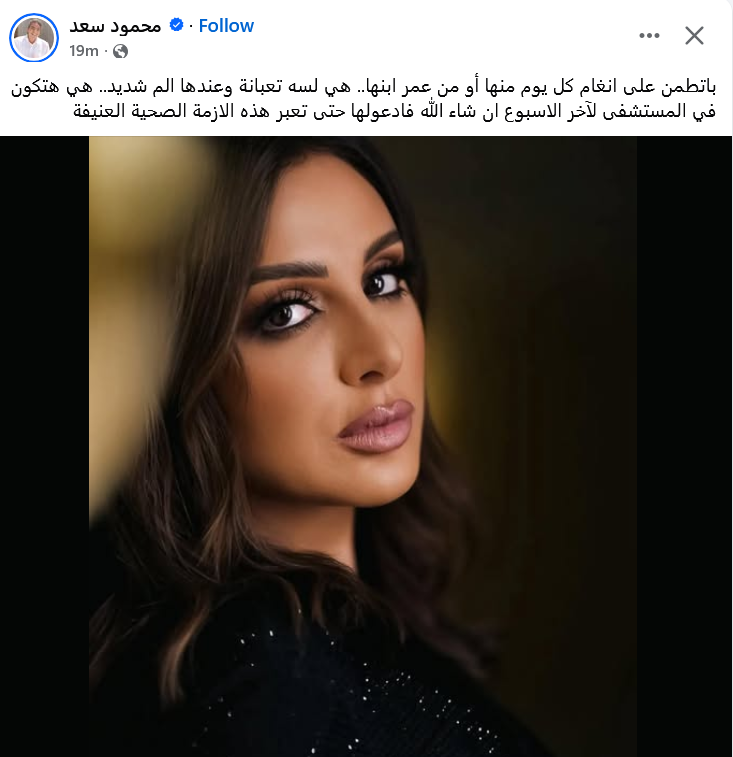Open محمود سعد profile from name

(115, 26)
